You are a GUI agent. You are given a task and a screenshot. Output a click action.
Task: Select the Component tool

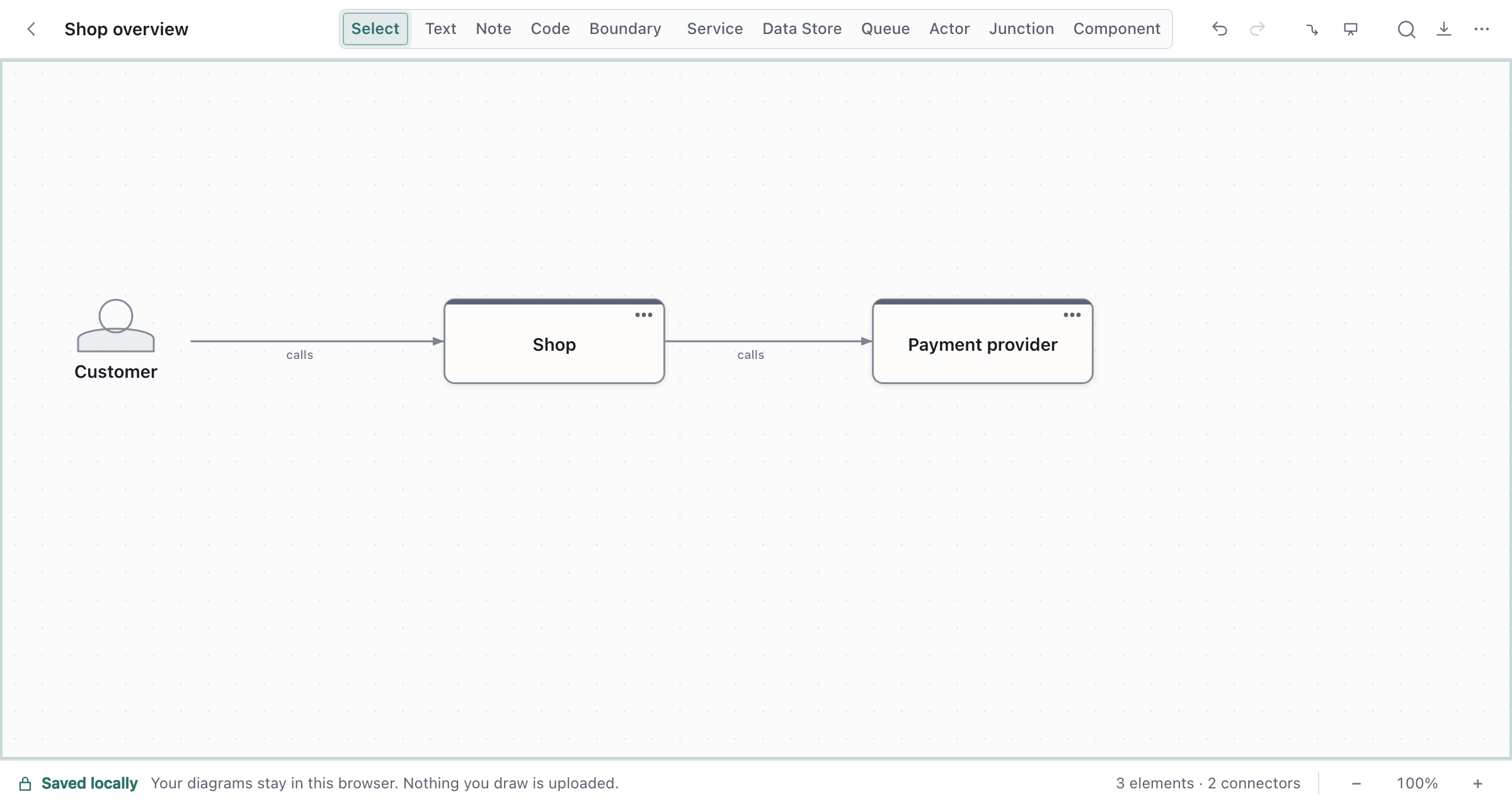[1116, 29]
